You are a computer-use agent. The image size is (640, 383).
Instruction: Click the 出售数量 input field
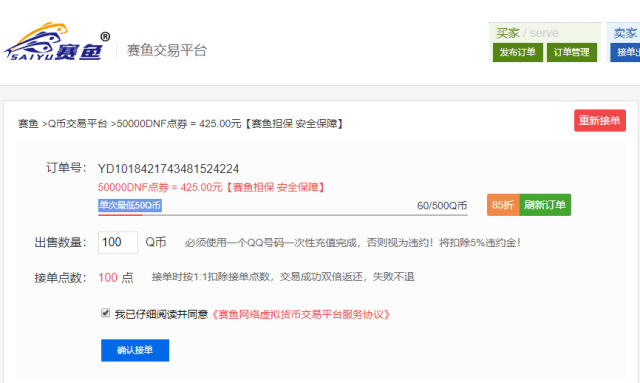coord(118,242)
